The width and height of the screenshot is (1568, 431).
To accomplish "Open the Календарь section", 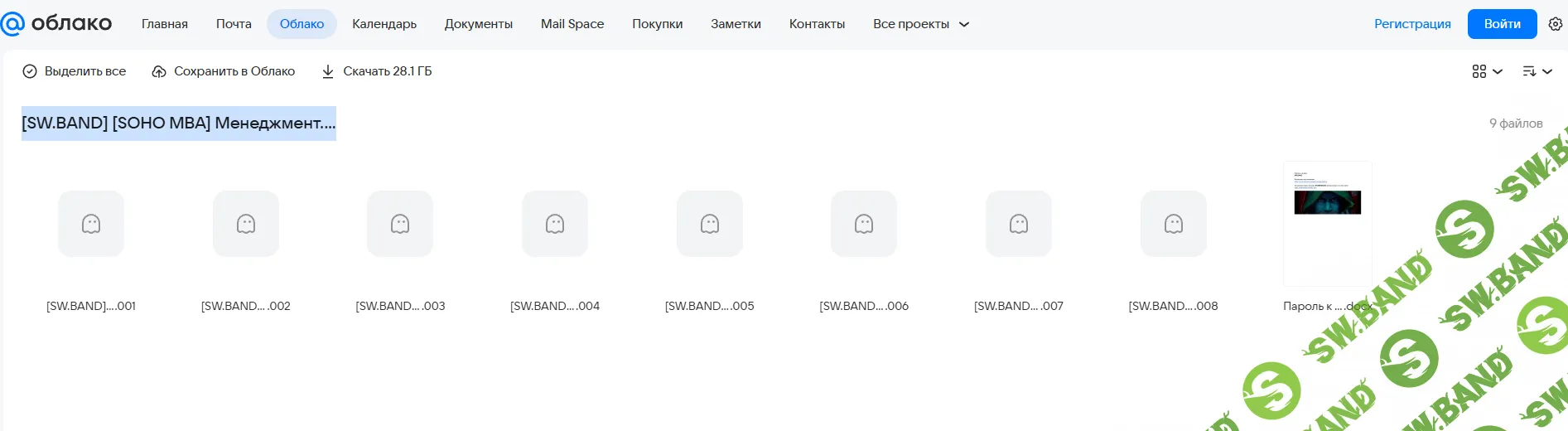I will point(384,24).
